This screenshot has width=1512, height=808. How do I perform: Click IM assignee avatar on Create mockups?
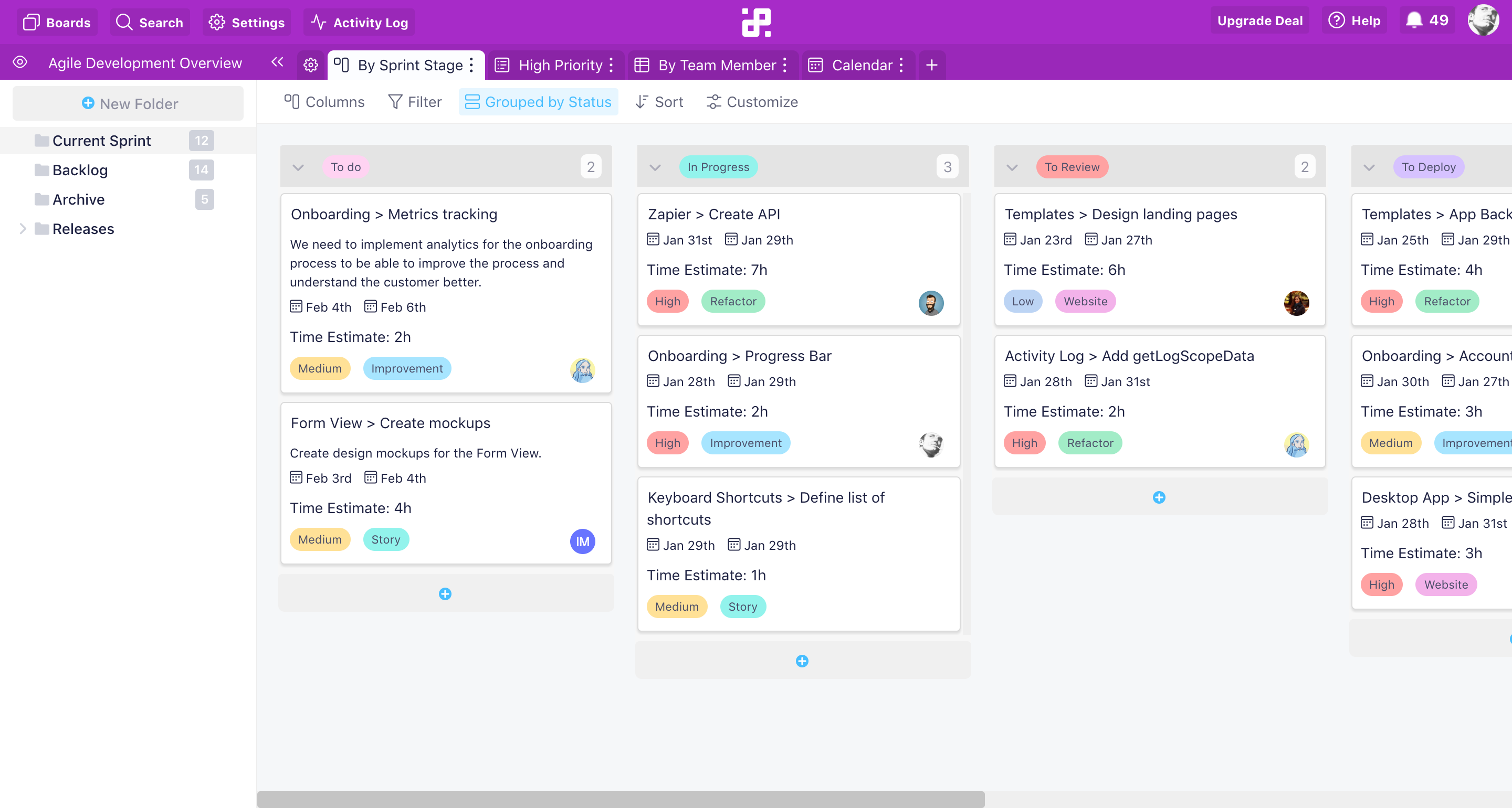pos(582,540)
